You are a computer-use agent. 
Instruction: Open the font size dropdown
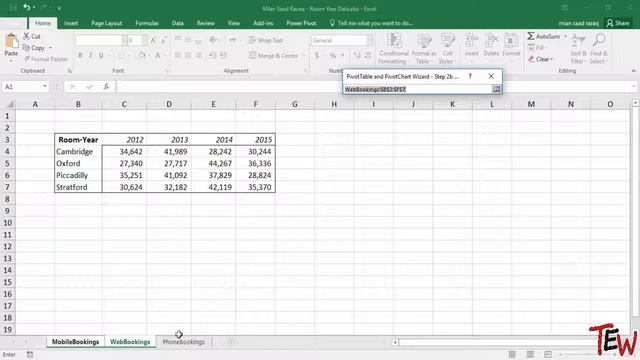coord(144,40)
